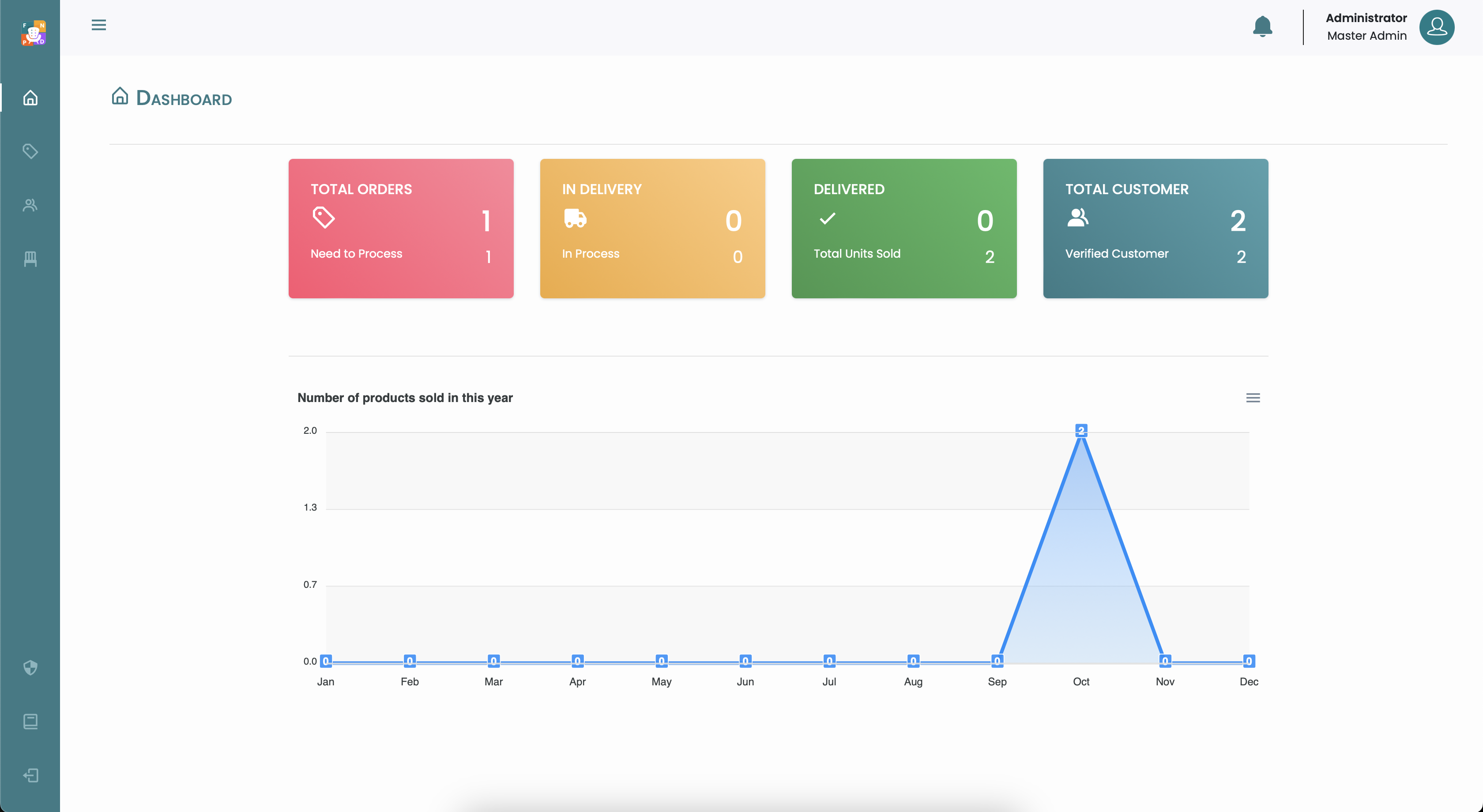
Task: Open the Total Orders card
Action: [x=401, y=229]
